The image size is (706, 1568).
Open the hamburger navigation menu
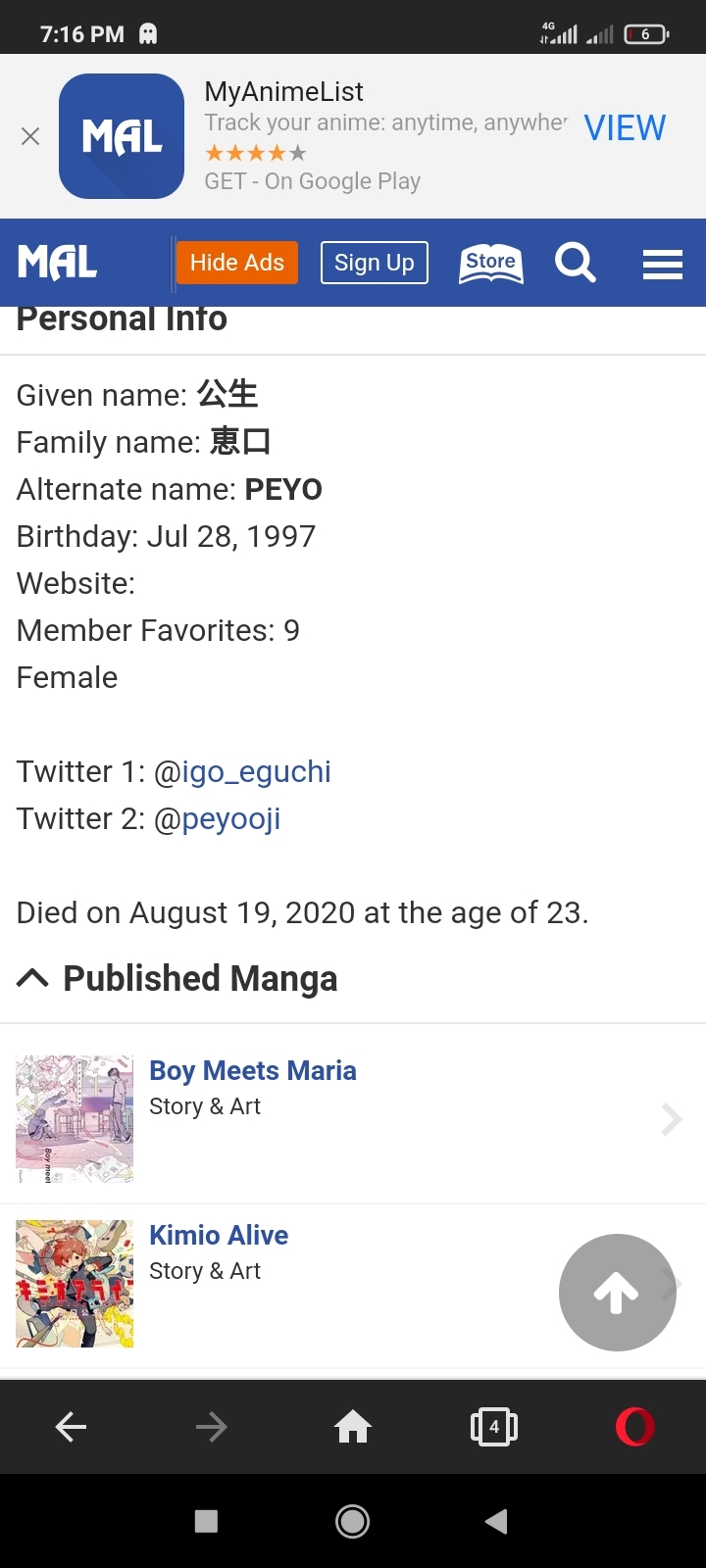[x=663, y=264]
